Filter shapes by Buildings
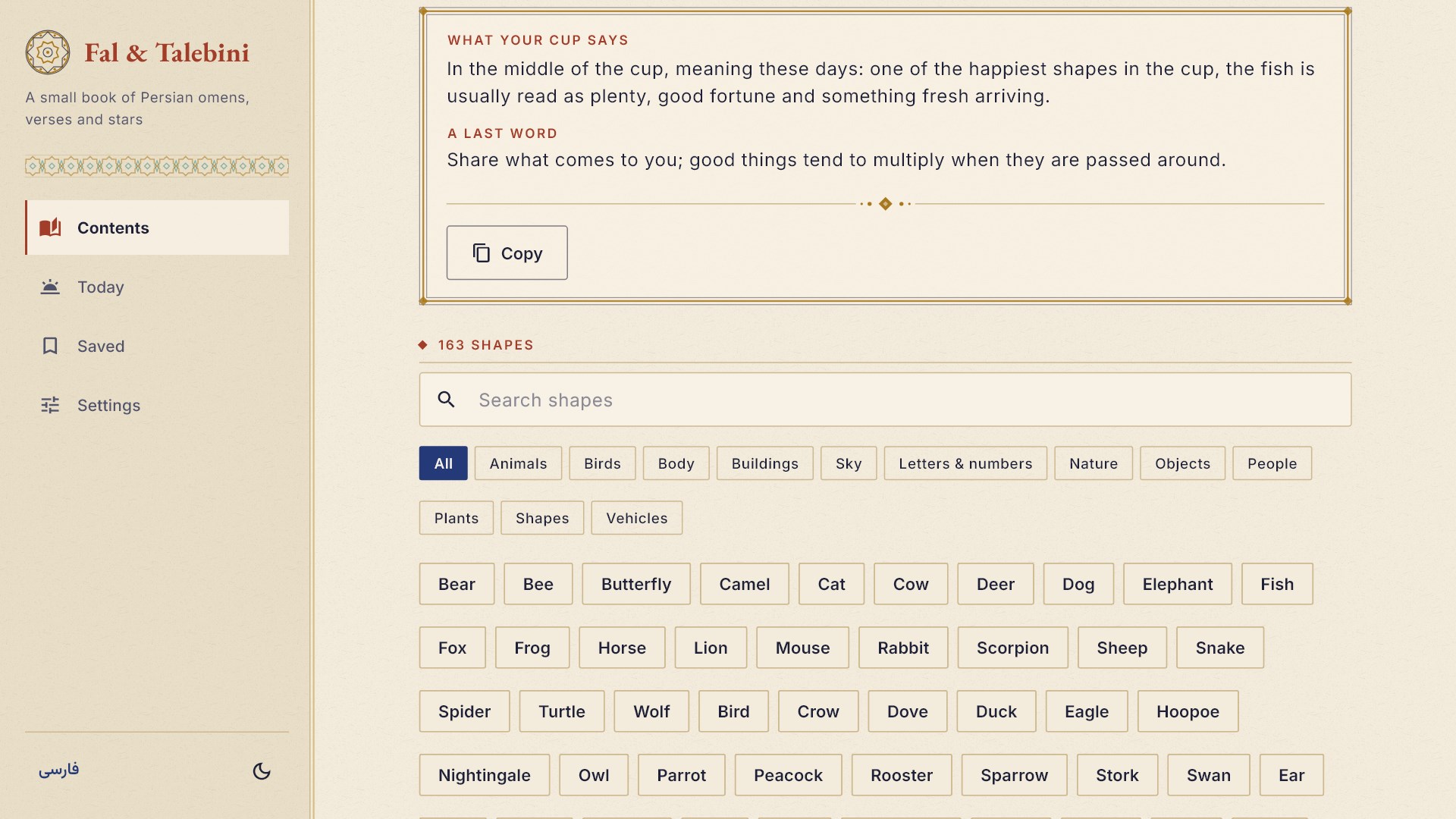Screen dimensions: 1456x819 coord(764,463)
